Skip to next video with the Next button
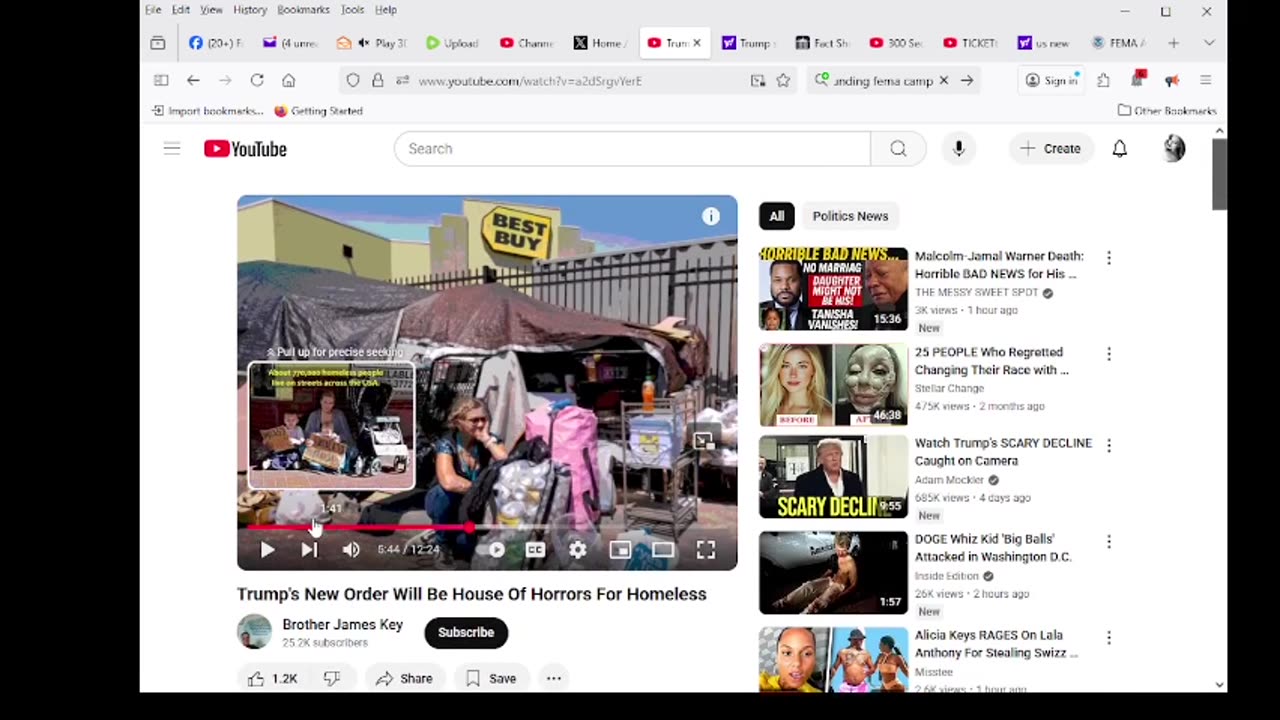The image size is (1280, 720). click(309, 549)
